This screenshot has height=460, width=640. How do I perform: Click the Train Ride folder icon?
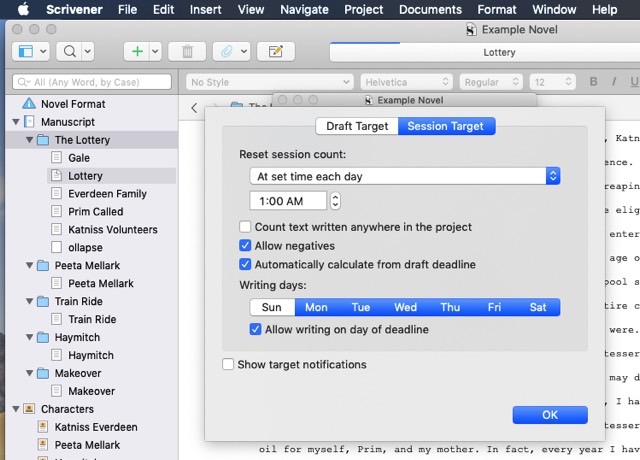43,302
